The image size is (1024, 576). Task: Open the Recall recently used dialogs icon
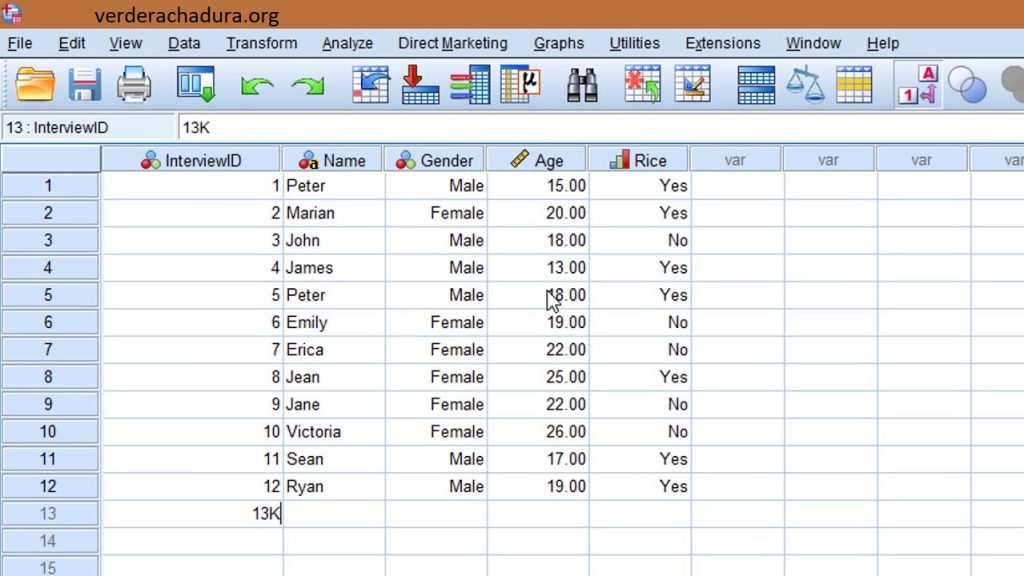(196, 84)
